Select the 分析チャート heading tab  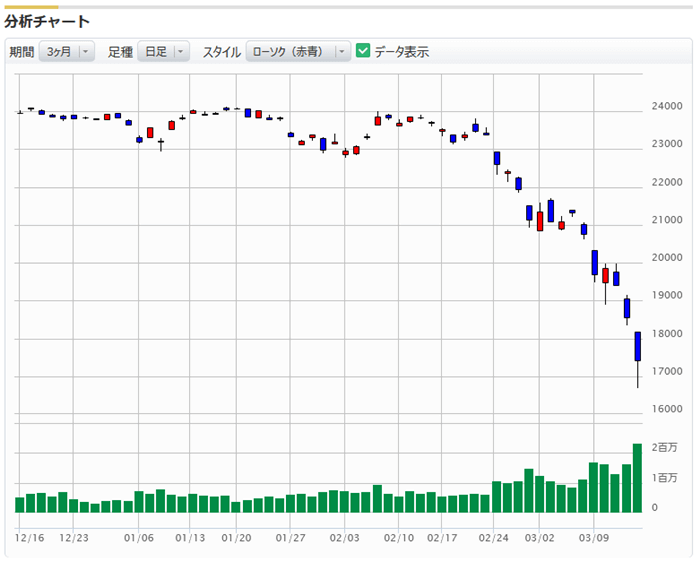click(47, 21)
